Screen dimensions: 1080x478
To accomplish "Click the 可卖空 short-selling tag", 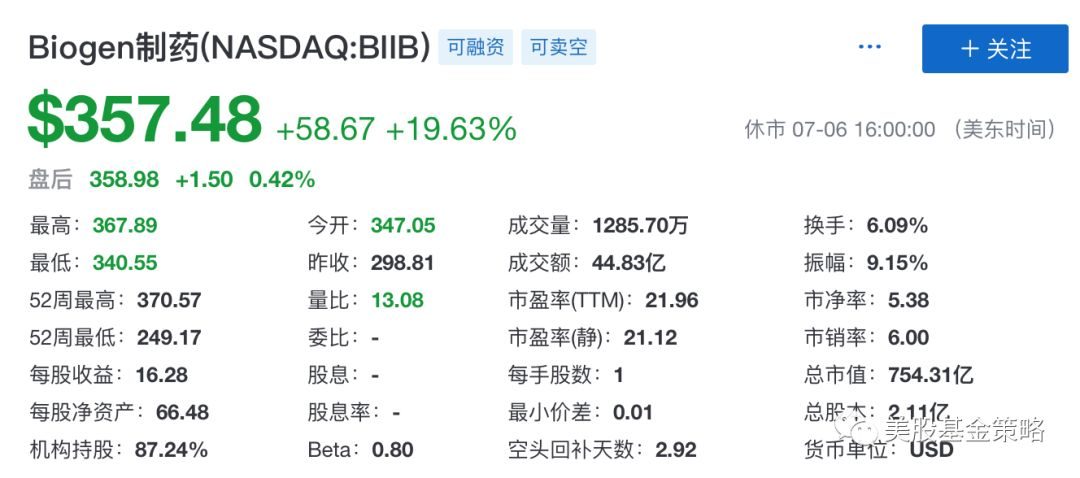I will 558,47.
